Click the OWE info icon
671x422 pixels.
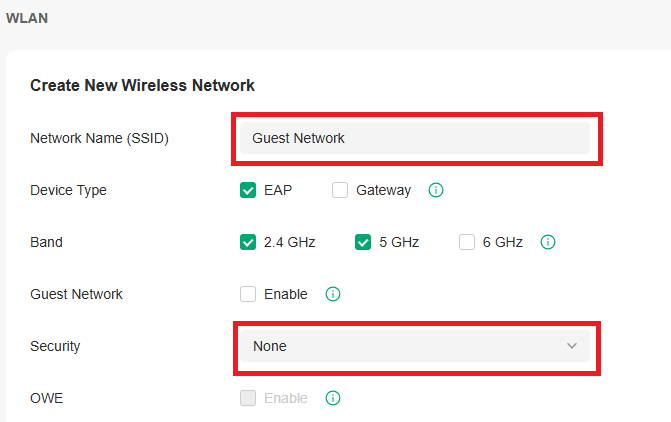pos(333,398)
